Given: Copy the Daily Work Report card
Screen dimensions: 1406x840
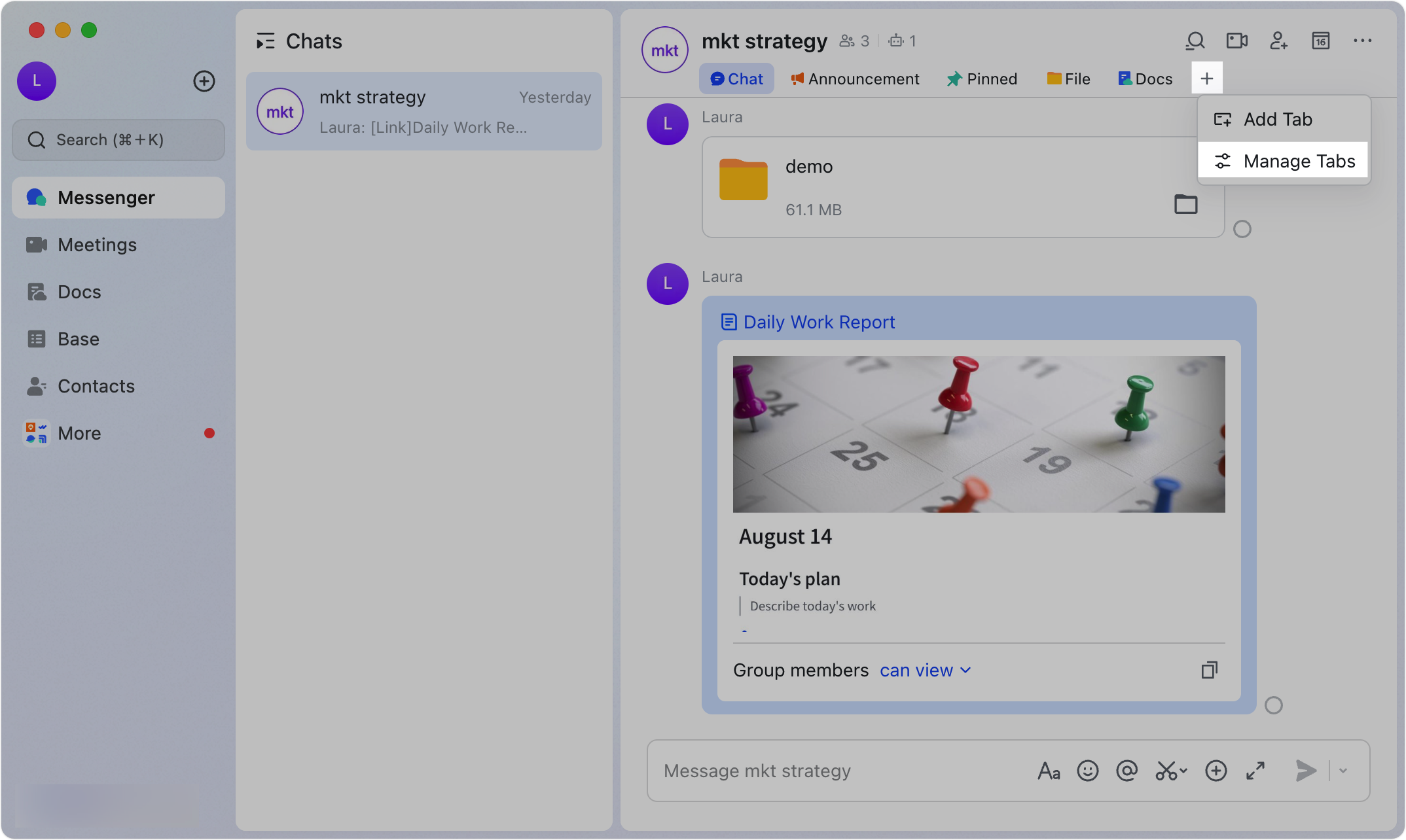Looking at the screenshot, I should 1209,670.
